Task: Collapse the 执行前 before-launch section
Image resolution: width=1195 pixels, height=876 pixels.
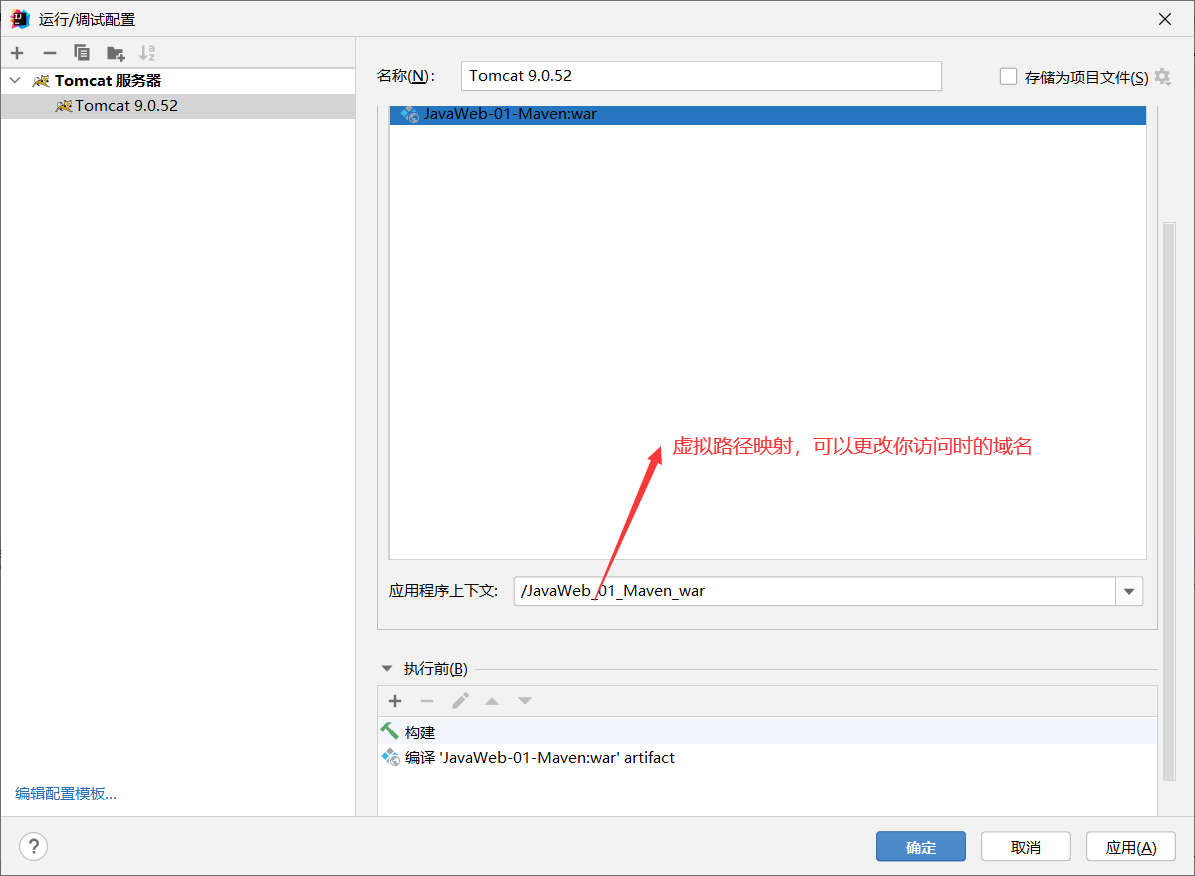Action: click(387, 669)
